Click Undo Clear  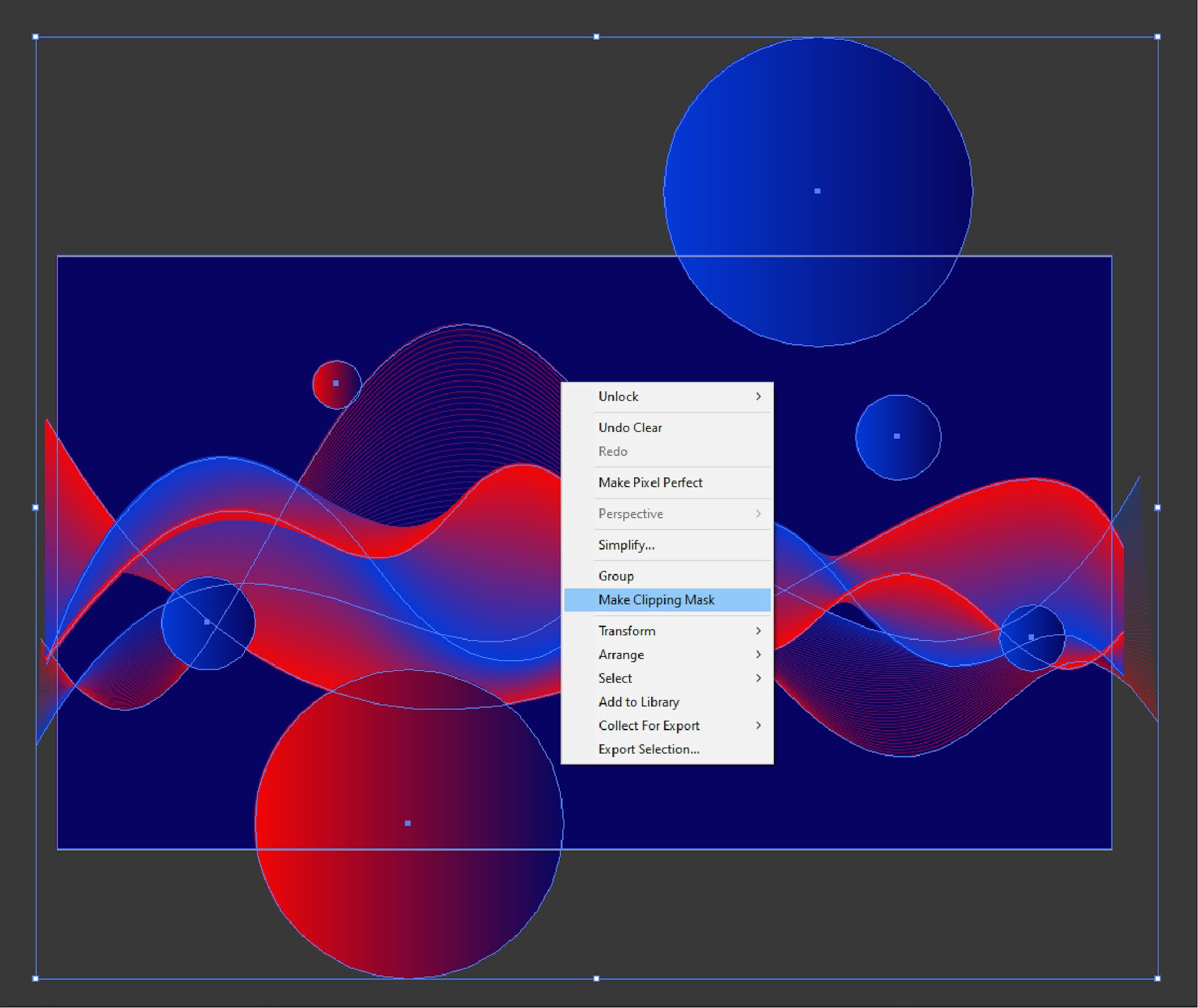(x=629, y=427)
